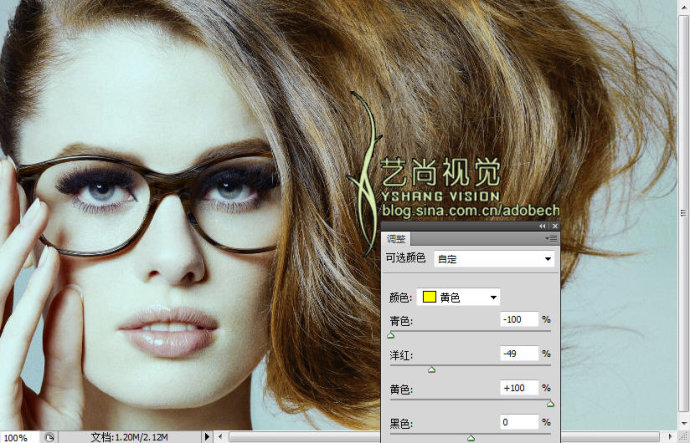690x443 pixels.
Task: Click the 青色 value field showing -100
Action: click(519, 319)
